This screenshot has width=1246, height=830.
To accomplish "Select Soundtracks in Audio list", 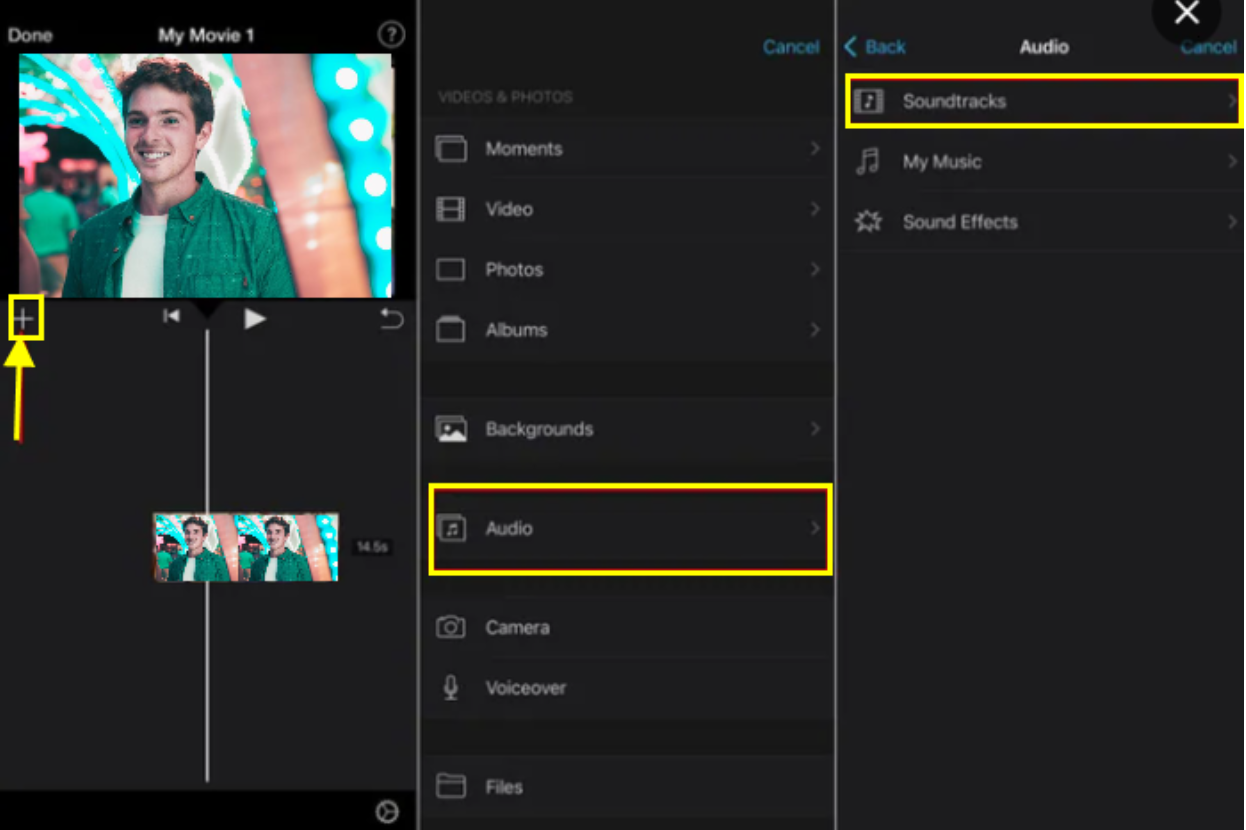I will tap(954, 101).
